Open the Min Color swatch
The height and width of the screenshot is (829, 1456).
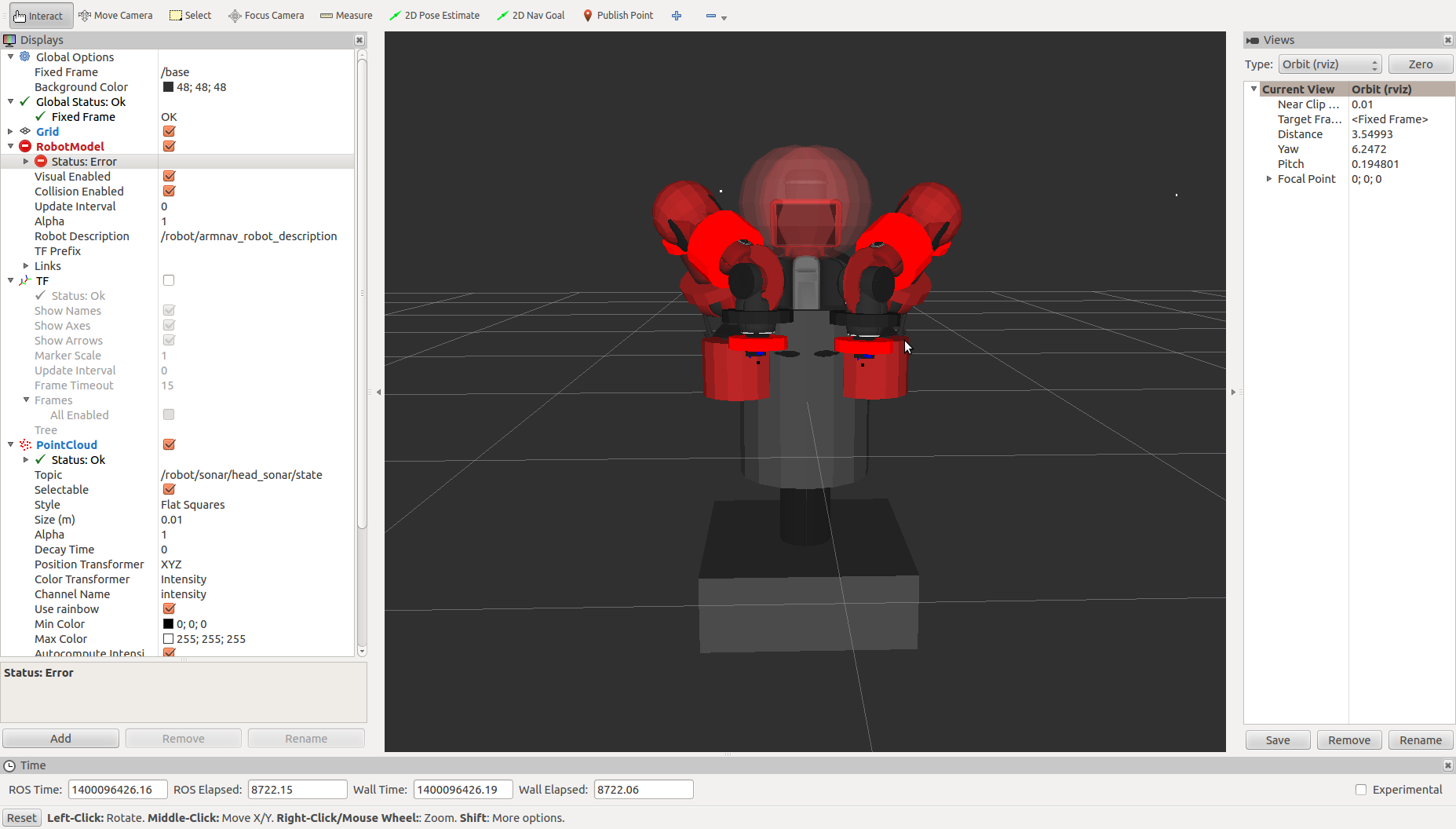point(168,623)
